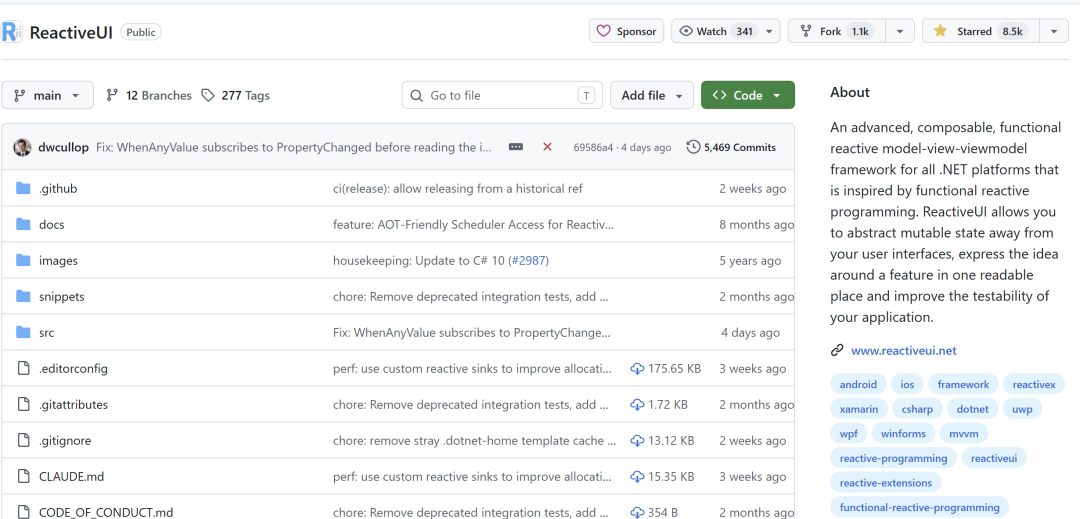The width and height of the screenshot is (1080, 519).
Task: Open the Watch notifications dropdown arrow
Action: 769,32
